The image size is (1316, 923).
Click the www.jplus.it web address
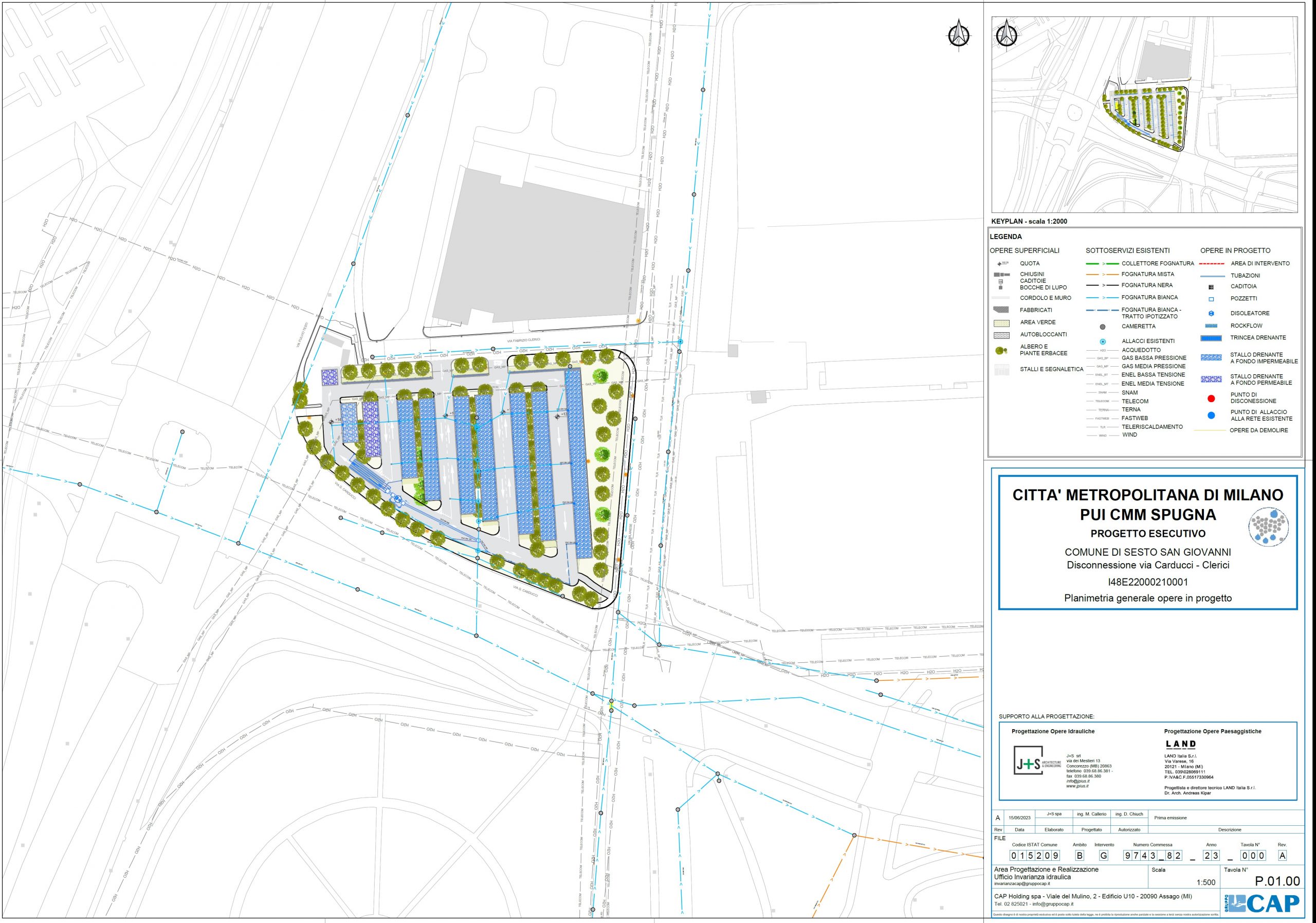(1077, 786)
